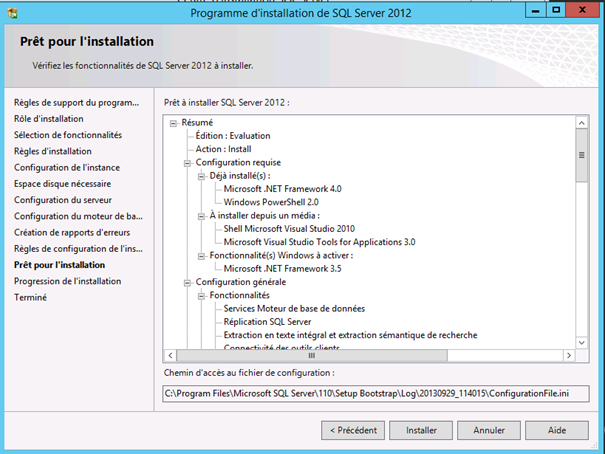Collapse the À installer depuis un média node
This screenshot has width=605, height=454.
tap(201, 216)
